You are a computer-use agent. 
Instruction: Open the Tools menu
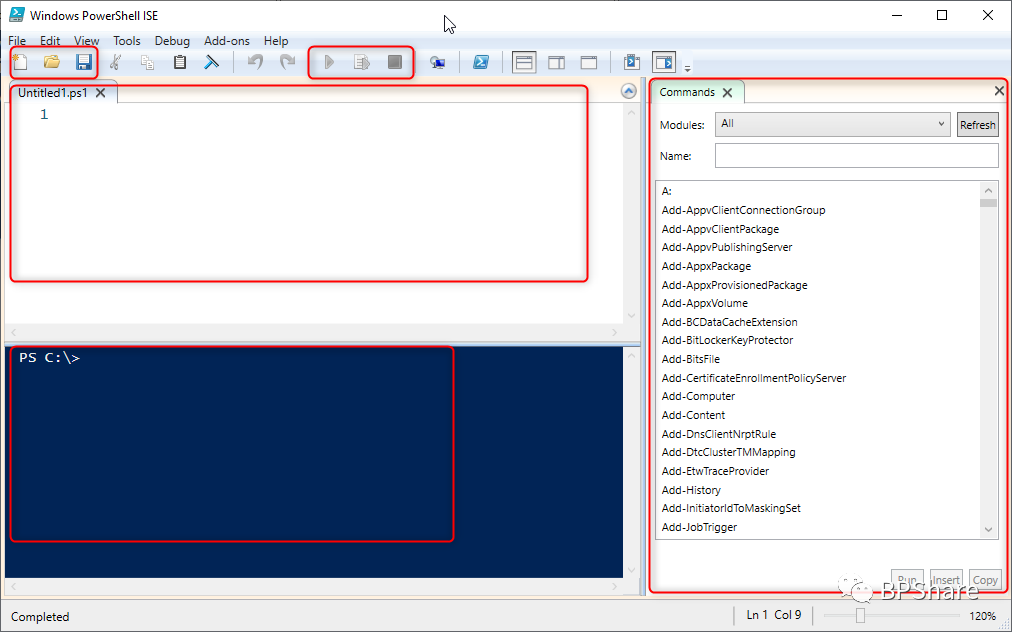click(126, 41)
